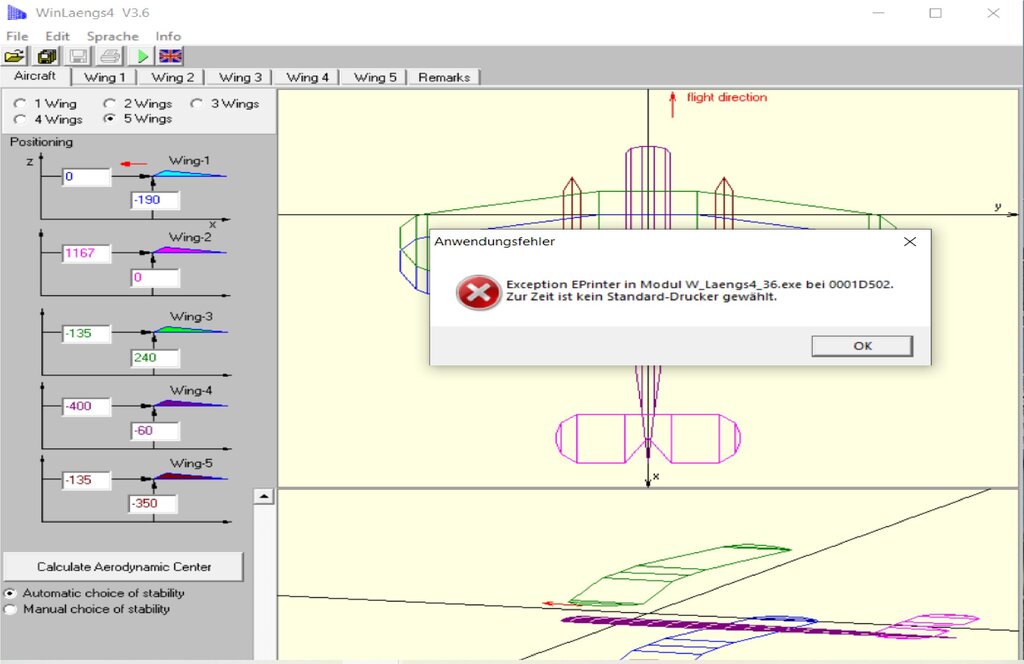Click the save floppy disk icon
The height and width of the screenshot is (664, 1024).
coord(78,56)
